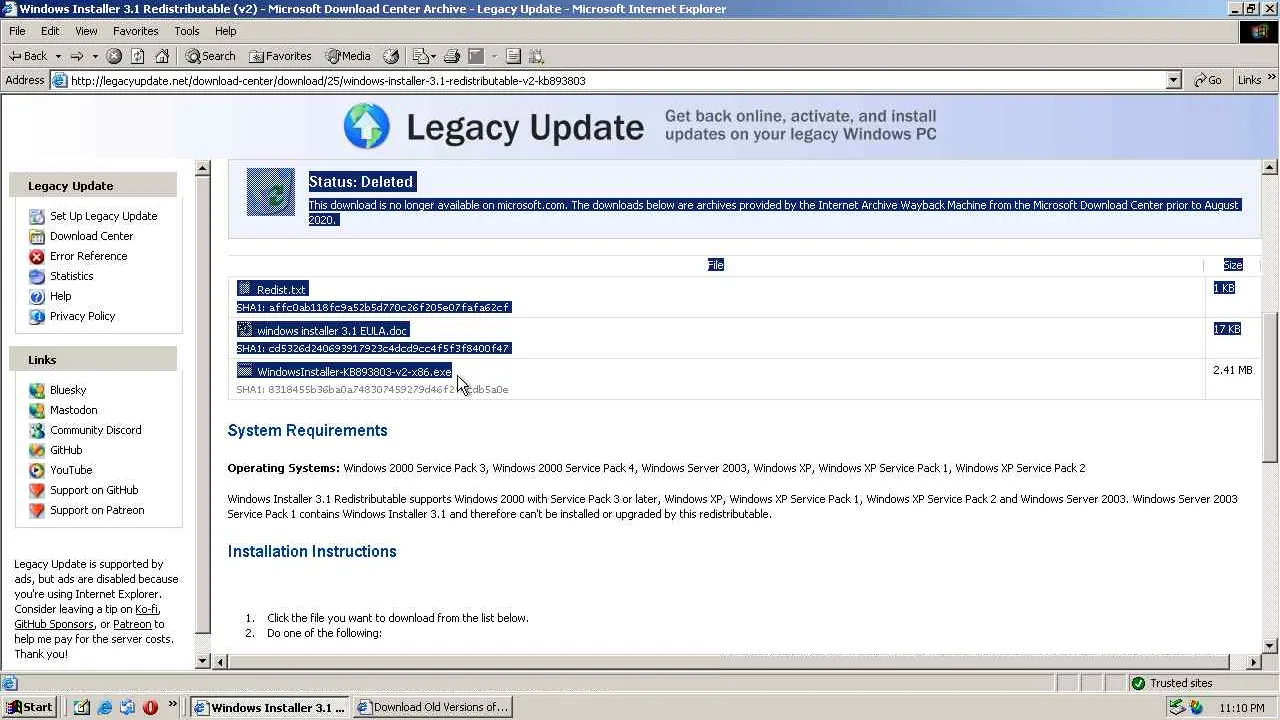Refresh the page with the Refresh icon
The image size is (1280, 720).
tap(138, 56)
